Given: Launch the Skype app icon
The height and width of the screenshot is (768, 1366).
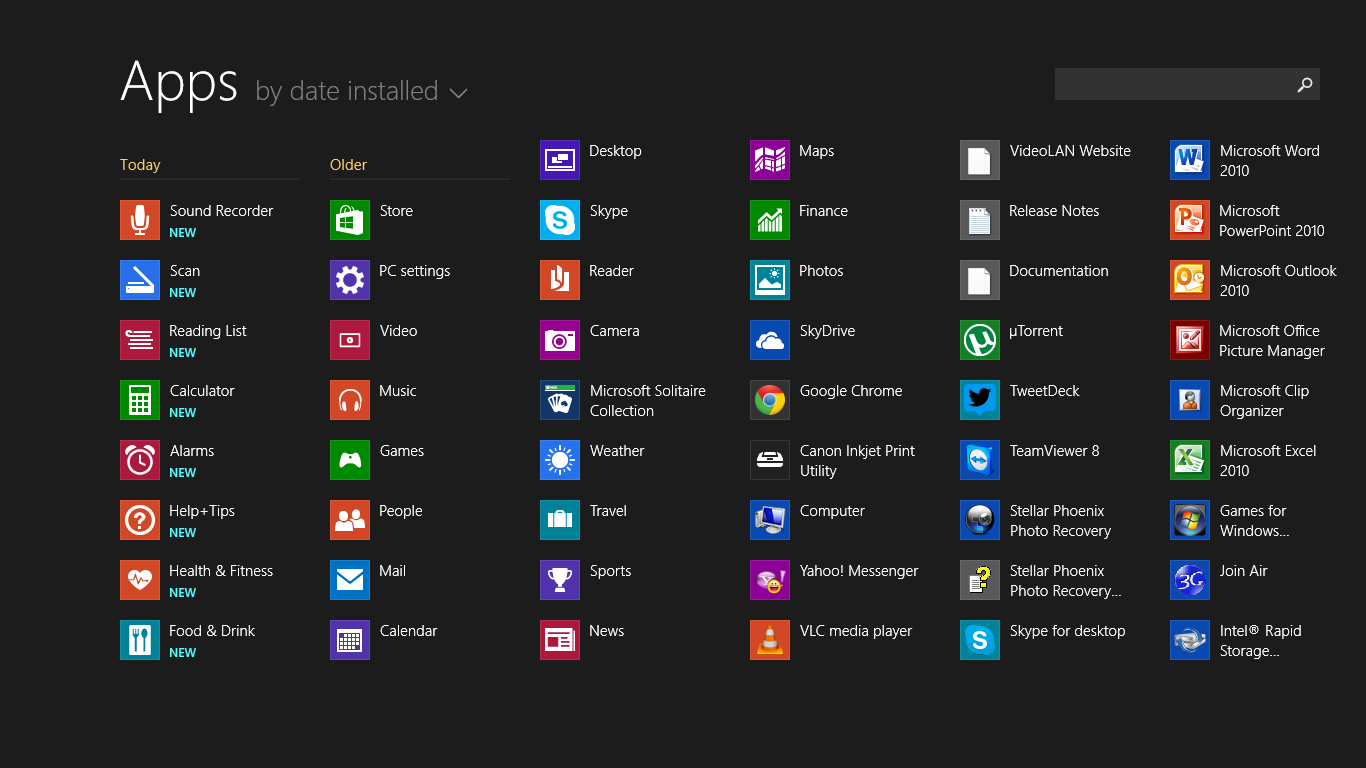Looking at the screenshot, I should [x=560, y=220].
